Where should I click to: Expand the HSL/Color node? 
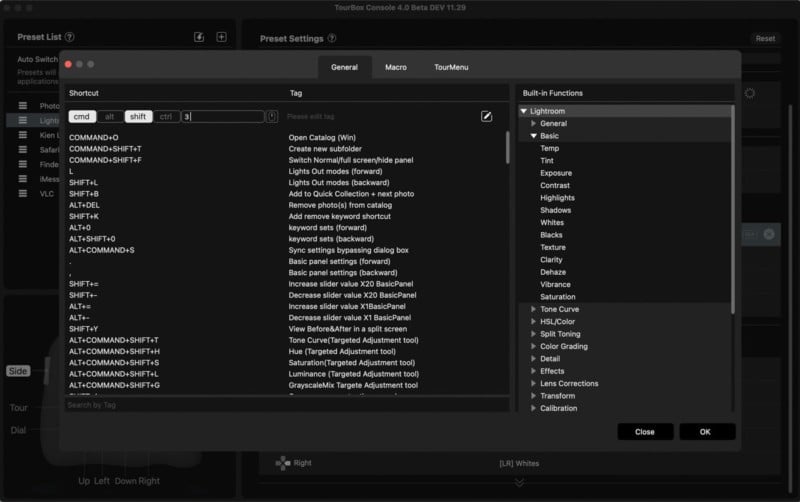tap(533, 321)
